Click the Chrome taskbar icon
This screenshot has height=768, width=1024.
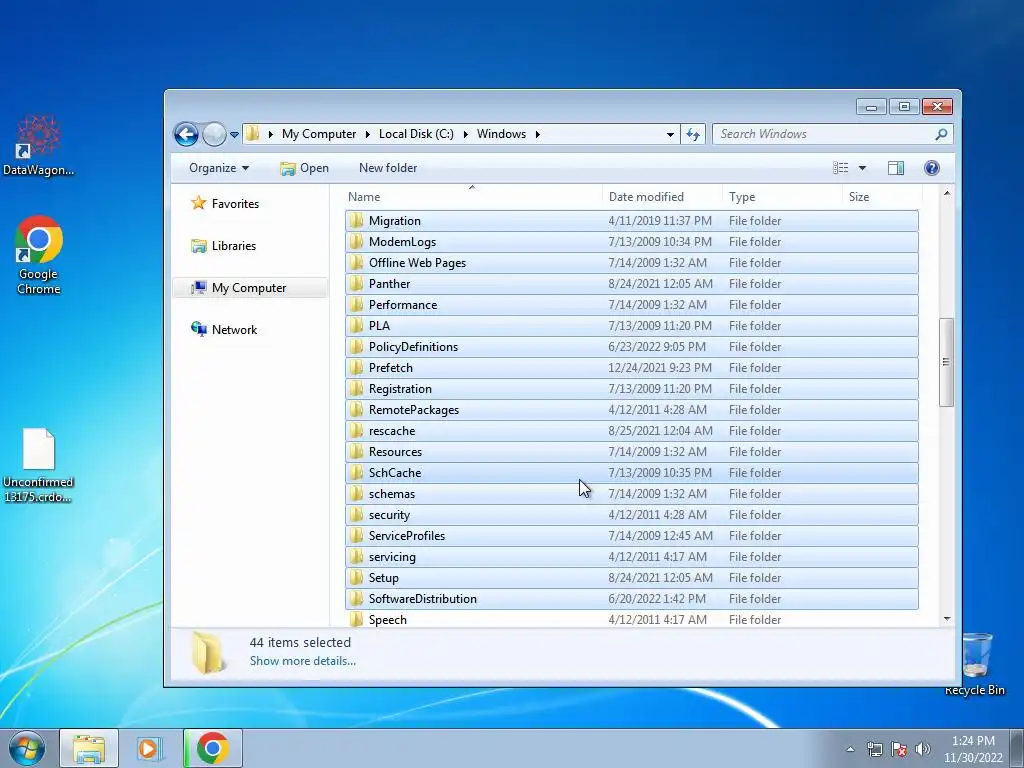(x=212, y=748)
